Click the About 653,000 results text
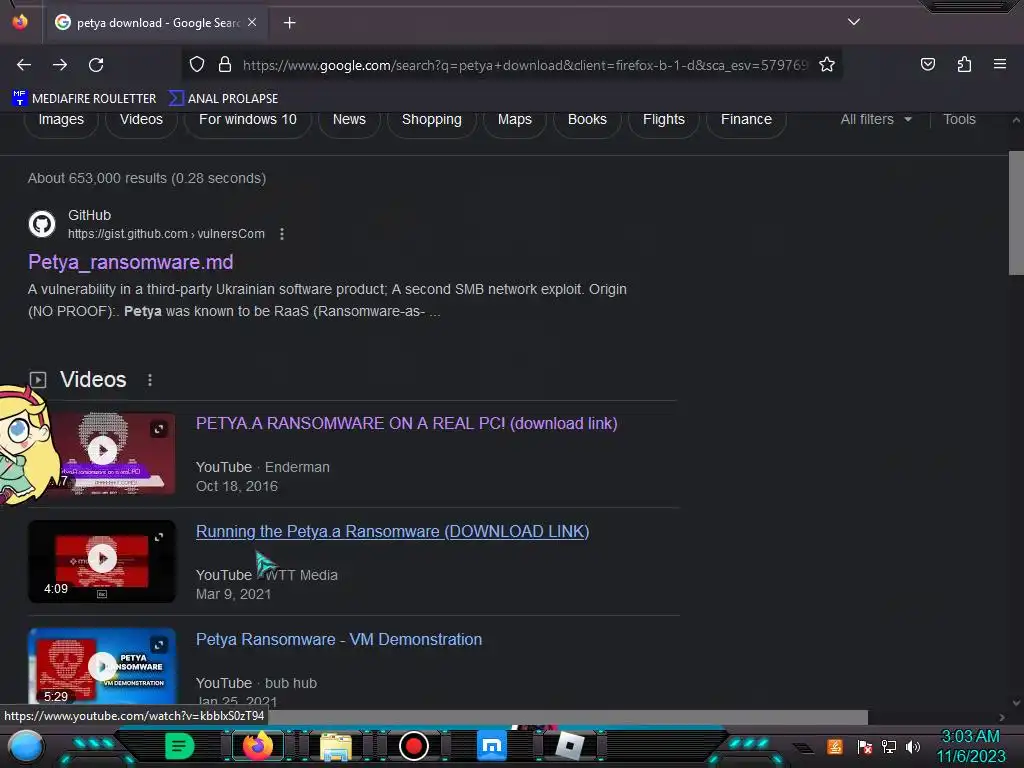This screenshot has height=768, width=1024. coord(147,178)
